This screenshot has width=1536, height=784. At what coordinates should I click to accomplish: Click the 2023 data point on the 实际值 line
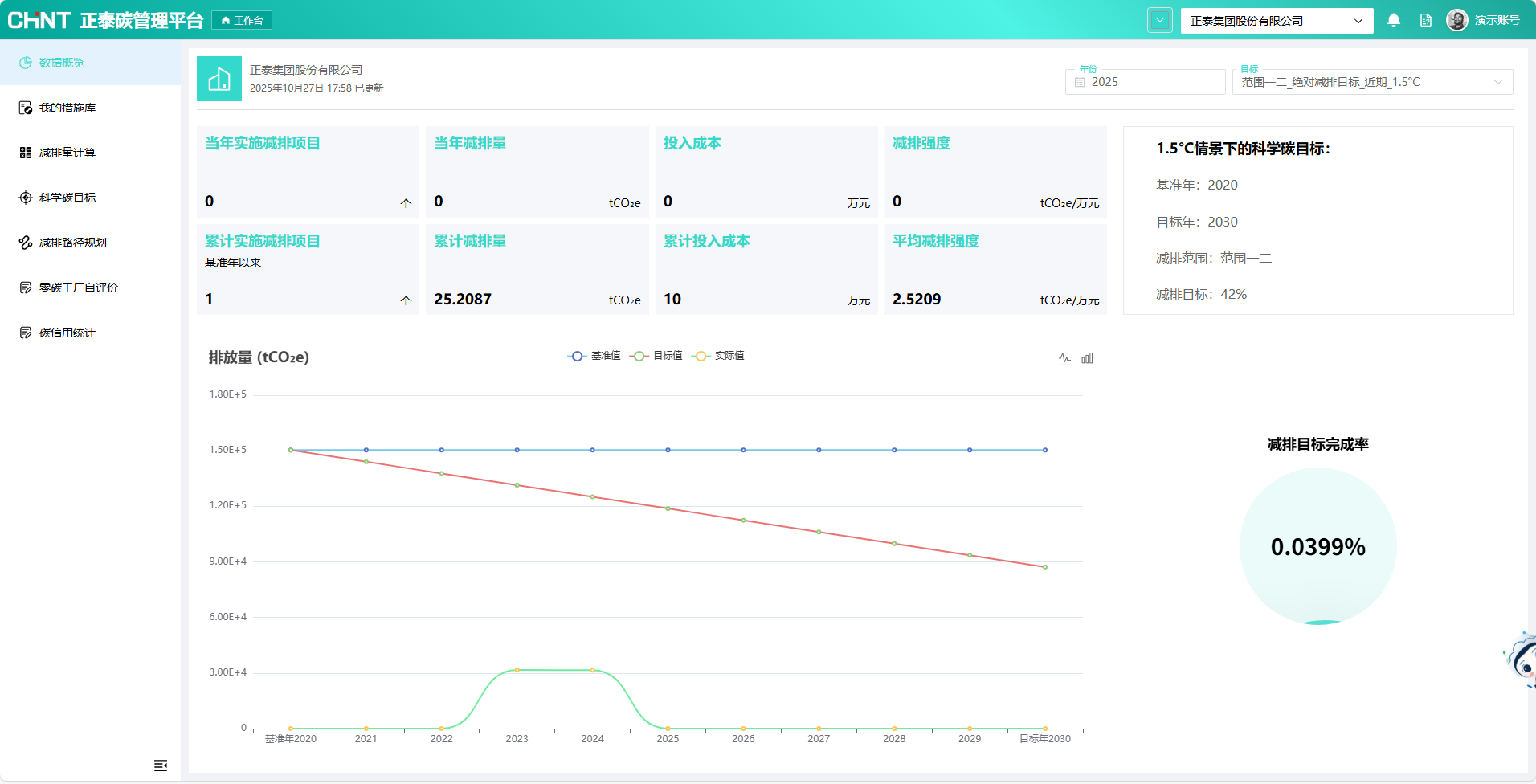pos(517,670)
